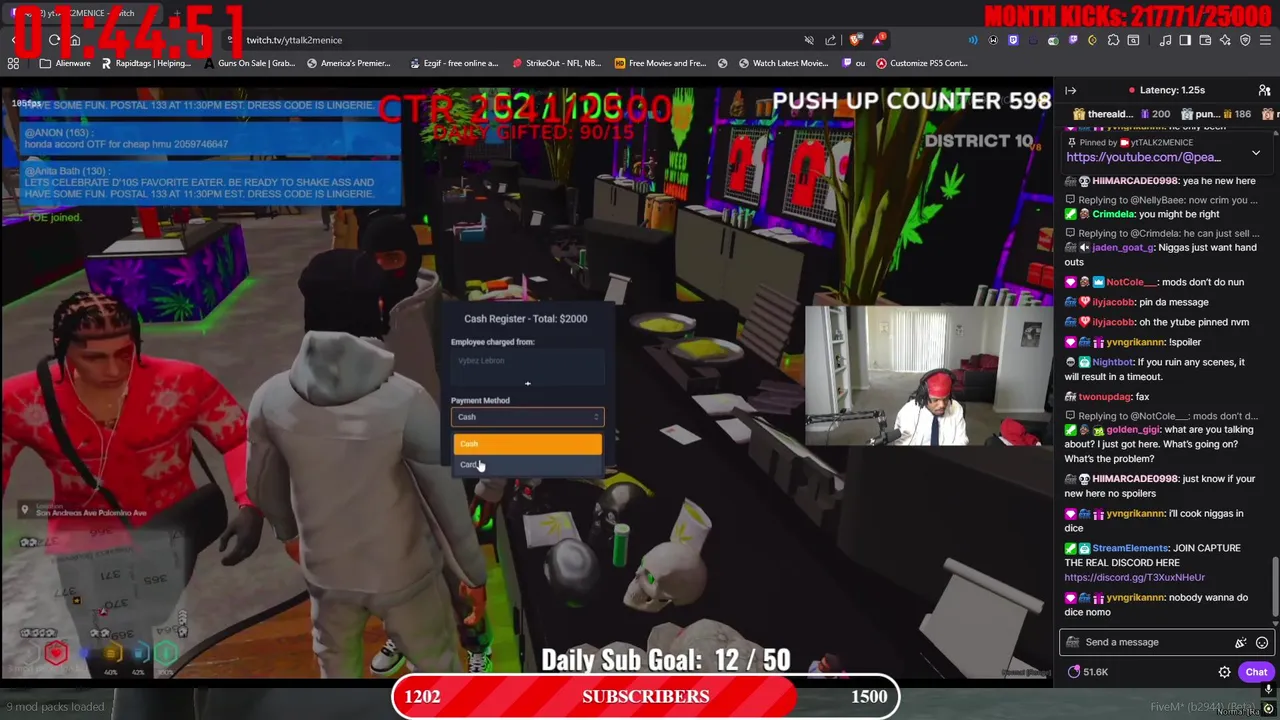Screen dimensions: 1280x720
Task: Click the Employee charged from field
Action: [528, 366]
